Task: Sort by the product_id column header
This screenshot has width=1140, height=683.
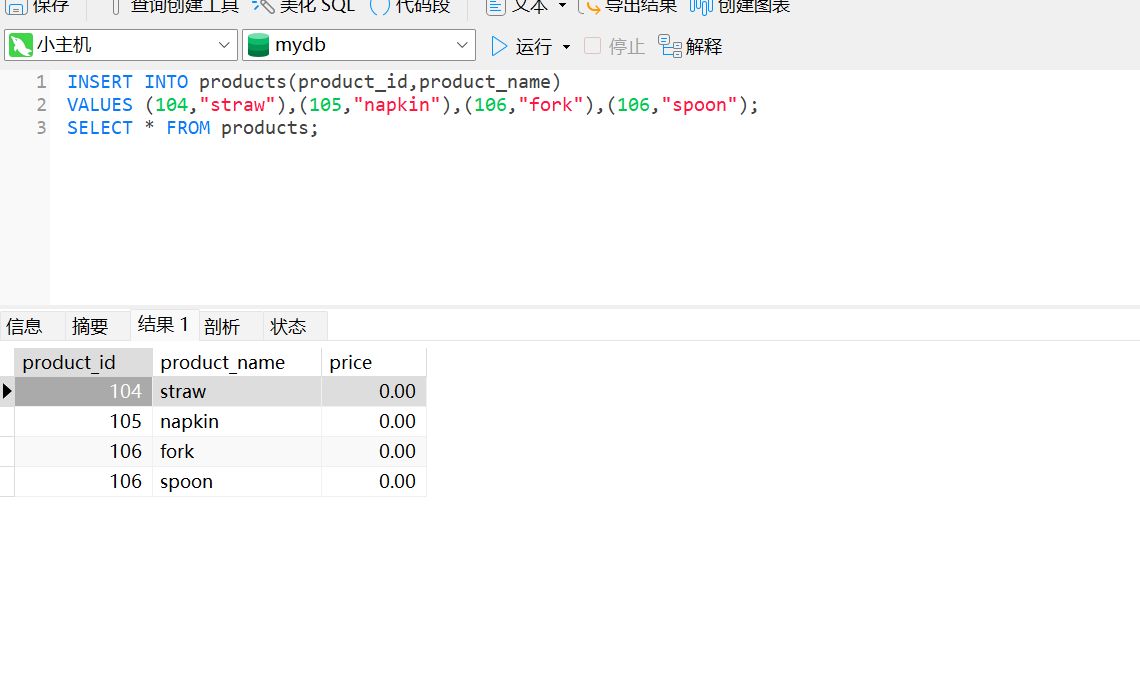Action: click(x=70, y=362)
